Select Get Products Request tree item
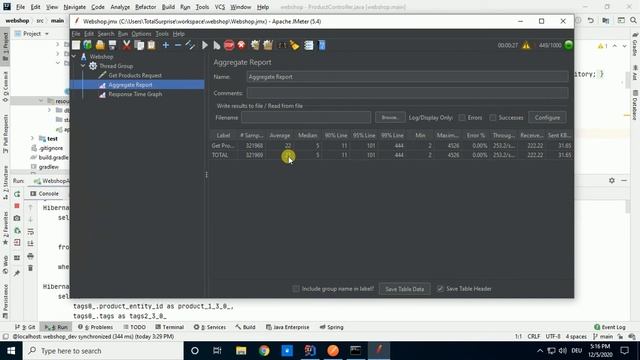The height and width of the screenshot is (360, 640). (135, 76)
